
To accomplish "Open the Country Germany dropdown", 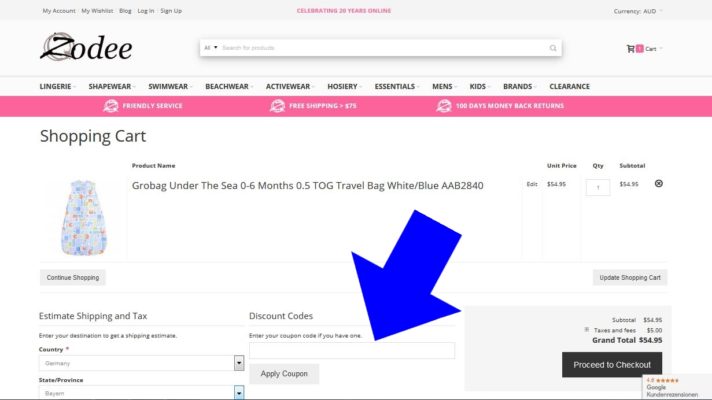I will 142,363.
